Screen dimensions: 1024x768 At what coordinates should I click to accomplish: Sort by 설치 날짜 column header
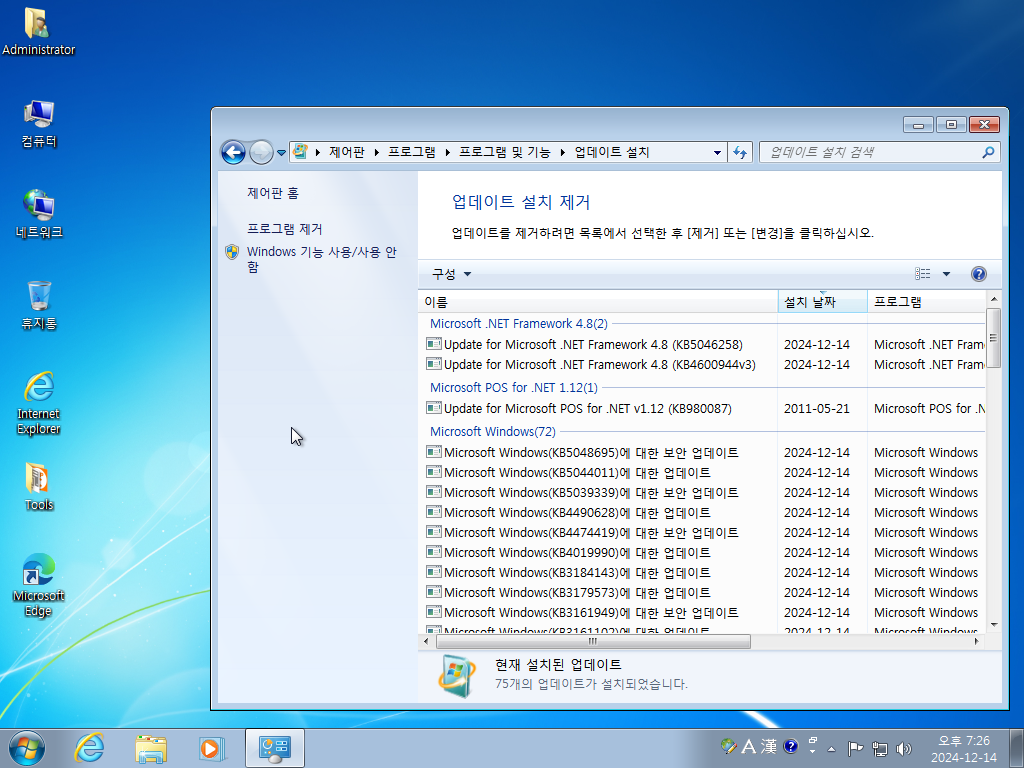[x=823, y=302]
